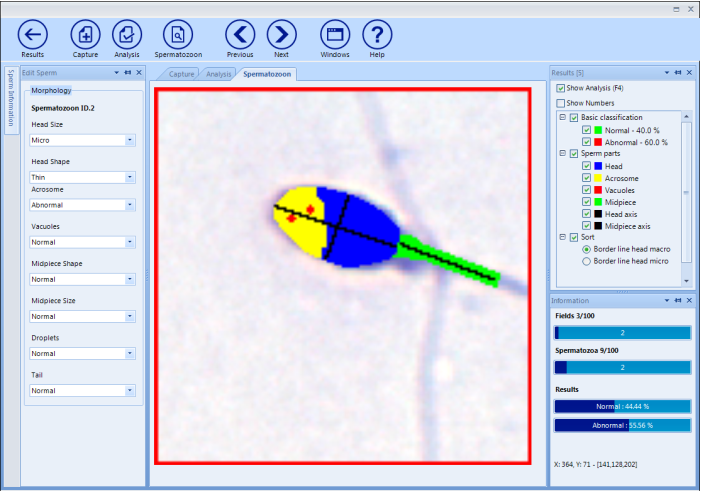The height and width of the screenshot is (491, 701).
Task: Pin the Edit Sperm panel
Action: 128,72
